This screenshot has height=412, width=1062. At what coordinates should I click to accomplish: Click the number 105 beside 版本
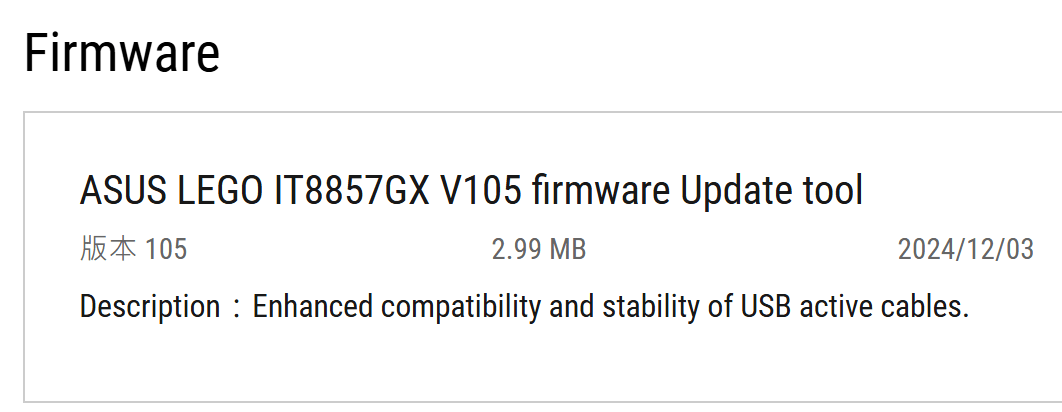(x=166, y=249)
